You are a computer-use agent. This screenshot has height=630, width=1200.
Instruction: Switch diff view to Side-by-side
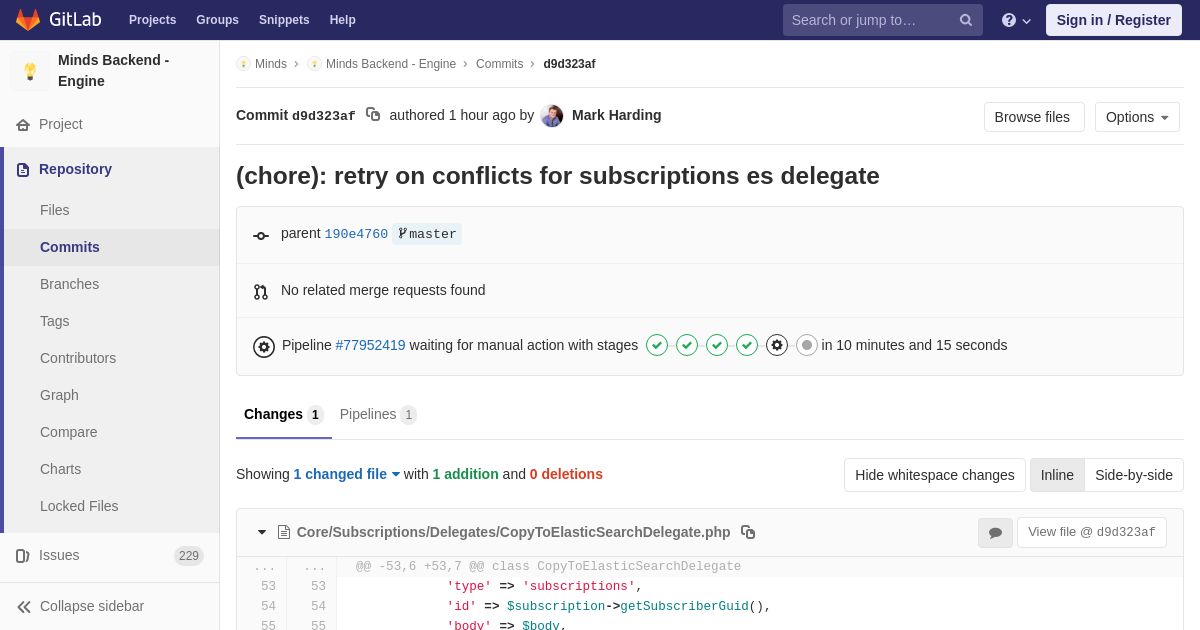pos(1133,475)
